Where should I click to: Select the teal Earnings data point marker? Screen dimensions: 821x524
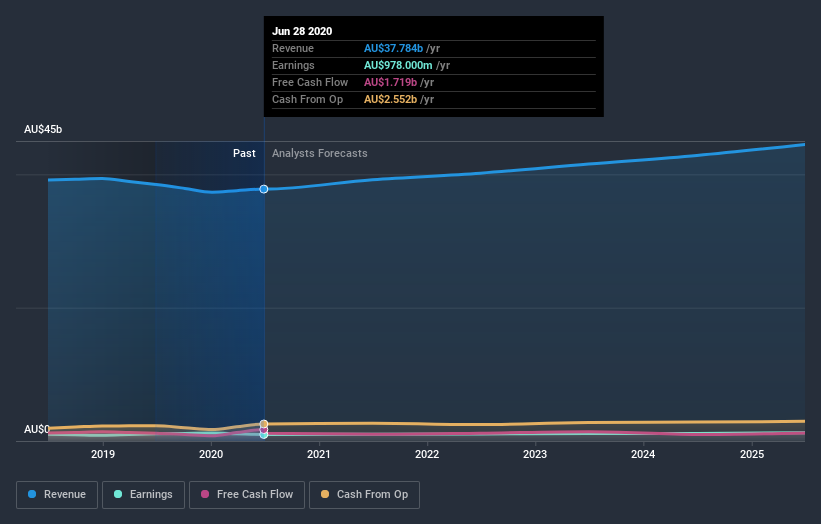pyautogui.click(x=264, y=435)
